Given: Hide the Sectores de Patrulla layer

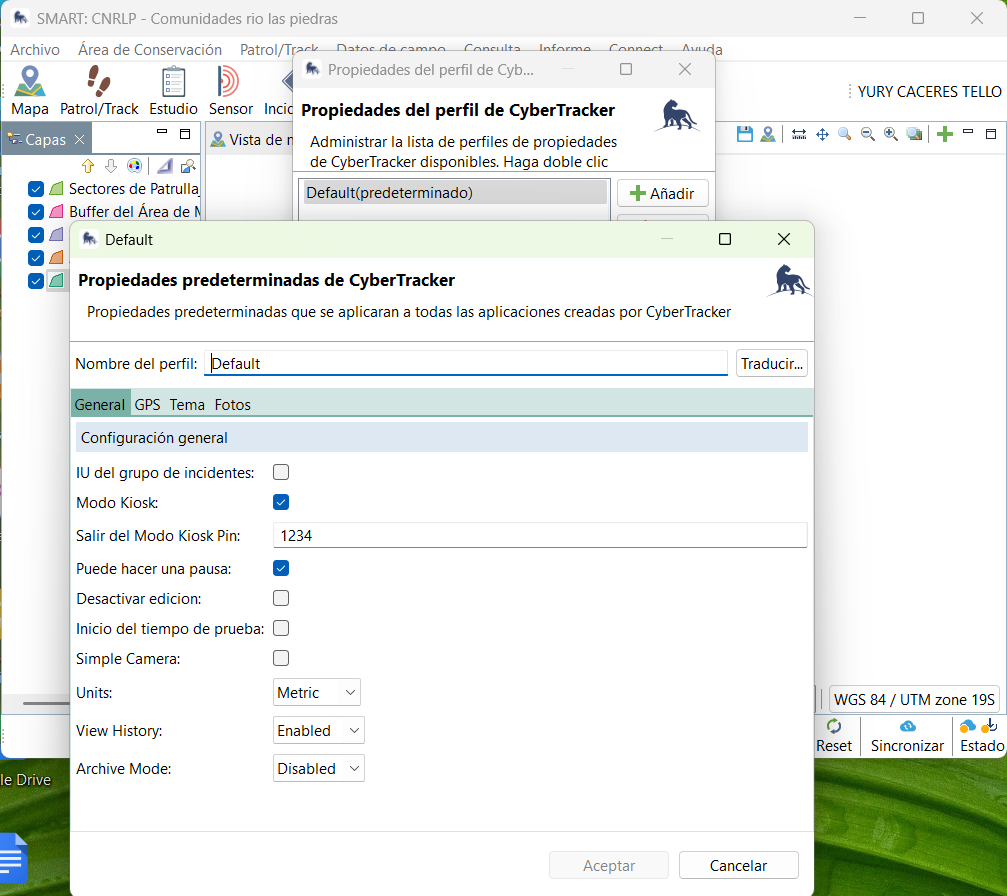Looking at the screenshot, I should [36, 189].
